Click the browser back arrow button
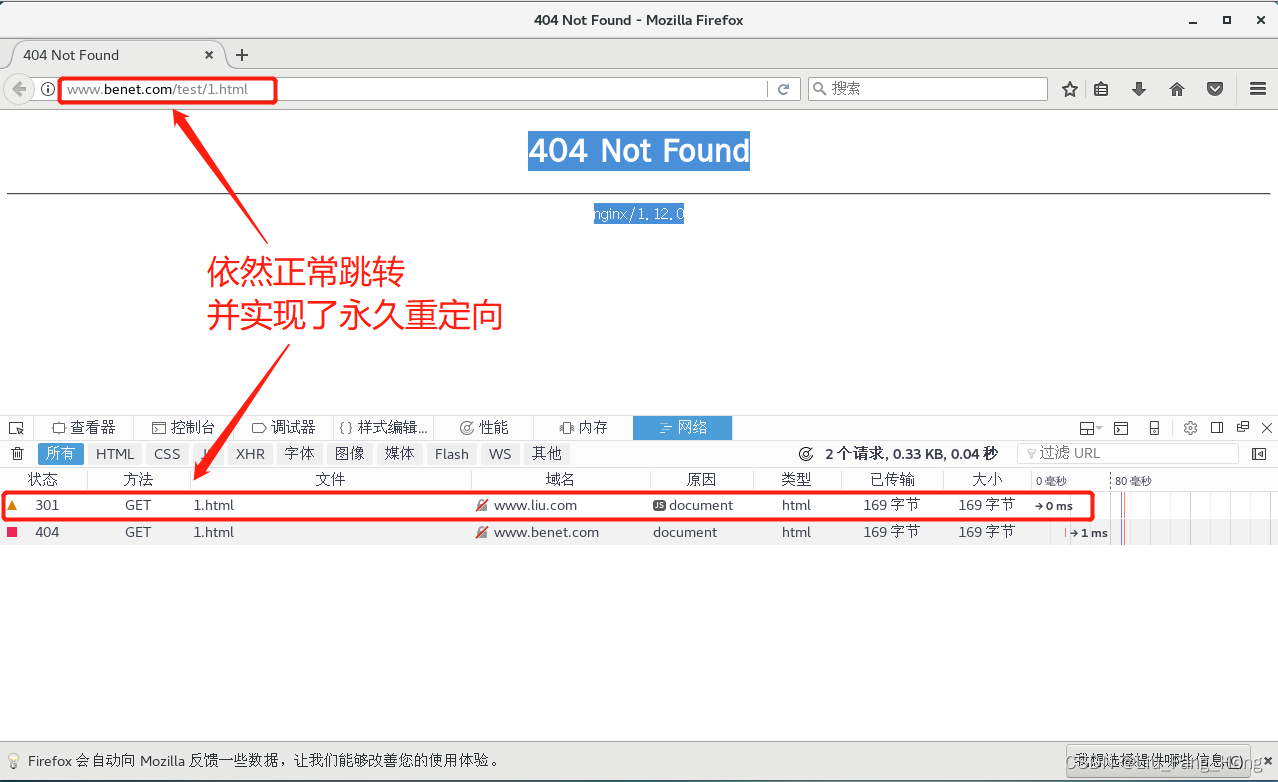Viewport: 1278px width, 782px height. point(19,89)
